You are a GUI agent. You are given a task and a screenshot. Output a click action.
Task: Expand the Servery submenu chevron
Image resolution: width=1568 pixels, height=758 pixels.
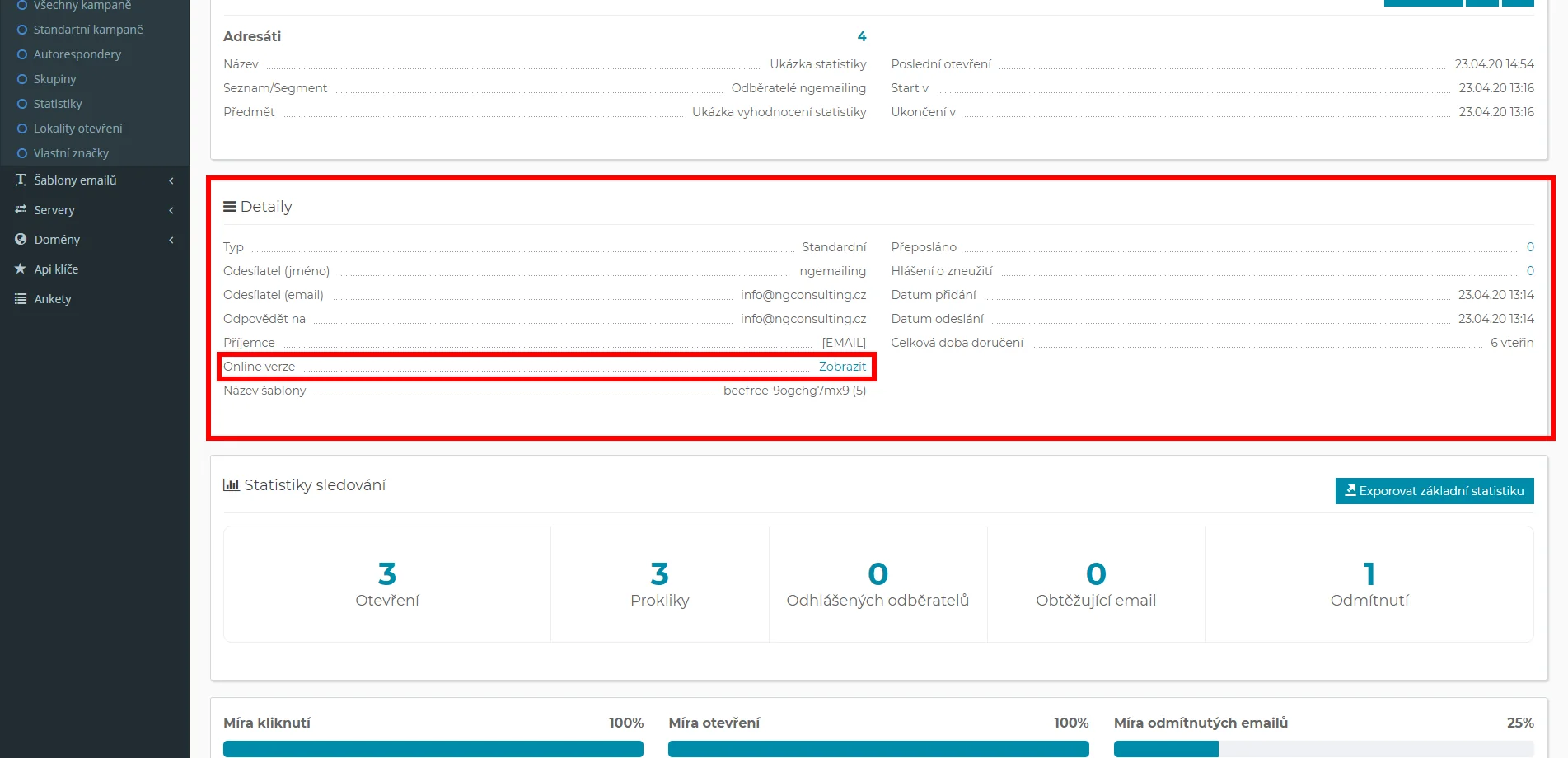click(x=171, y=210)
